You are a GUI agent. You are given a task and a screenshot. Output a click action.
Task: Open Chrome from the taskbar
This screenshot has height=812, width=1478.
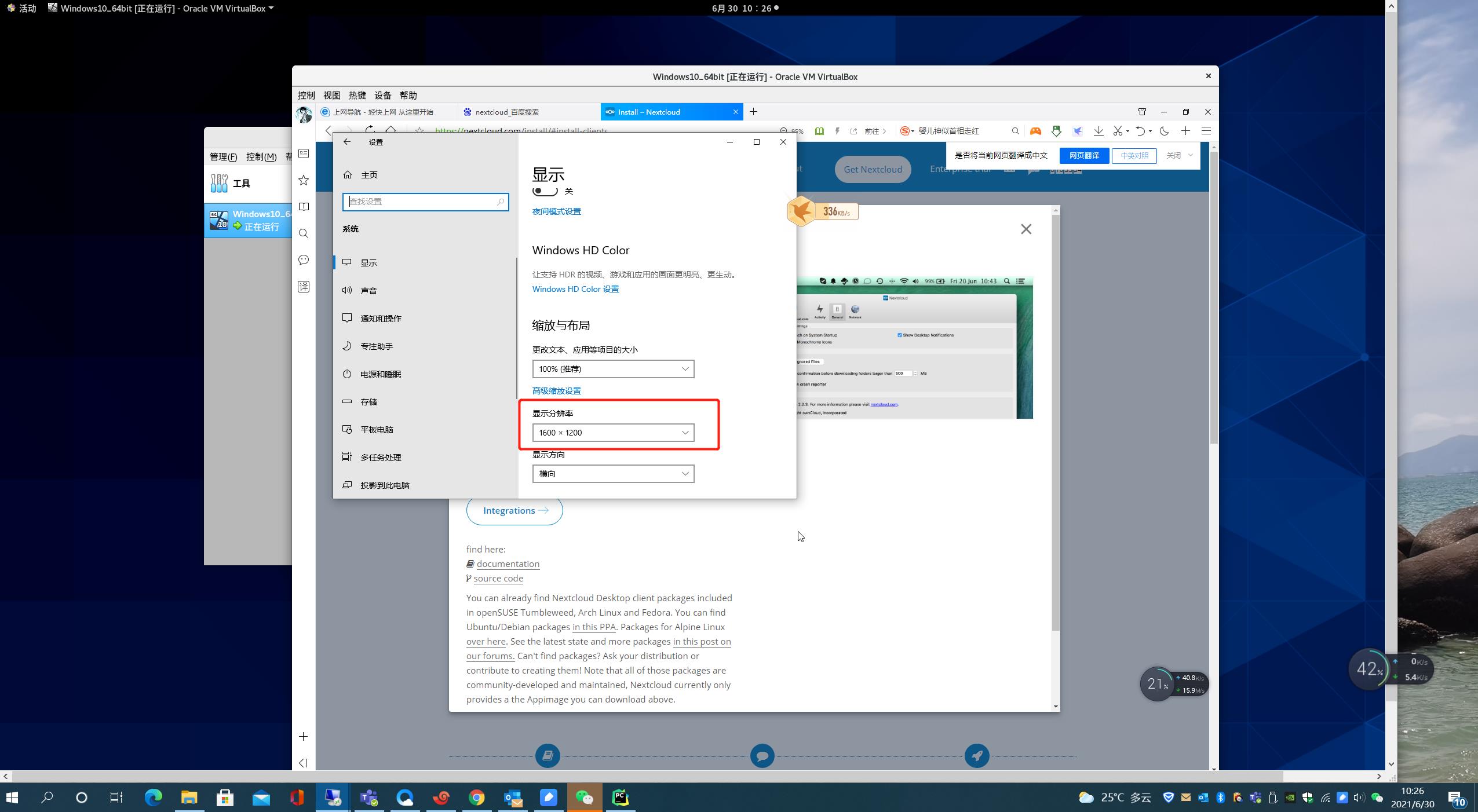(x=477, y=798)
